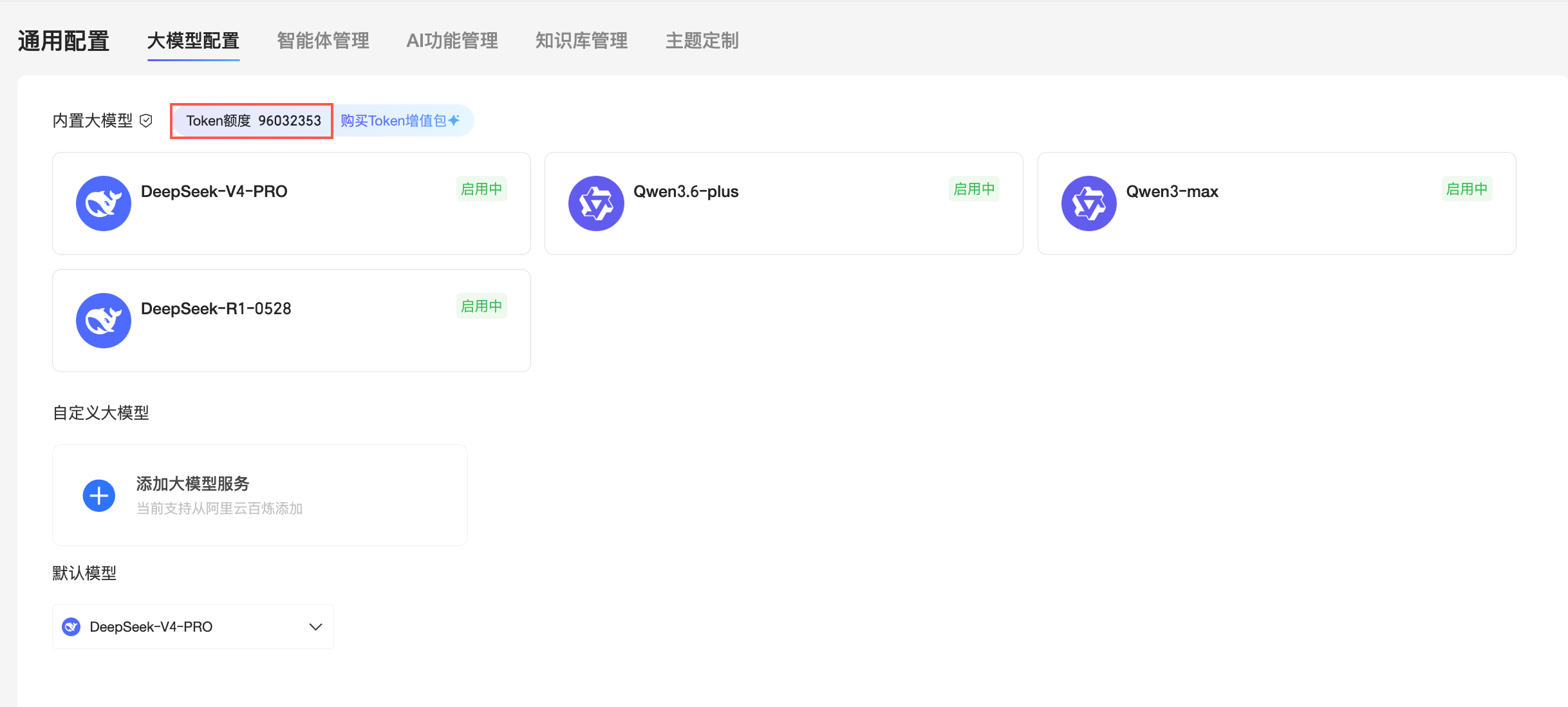Click the sparkle icon after 购买Token增值包
Viewport: 1568px width, 707px height.
(454, 120)
